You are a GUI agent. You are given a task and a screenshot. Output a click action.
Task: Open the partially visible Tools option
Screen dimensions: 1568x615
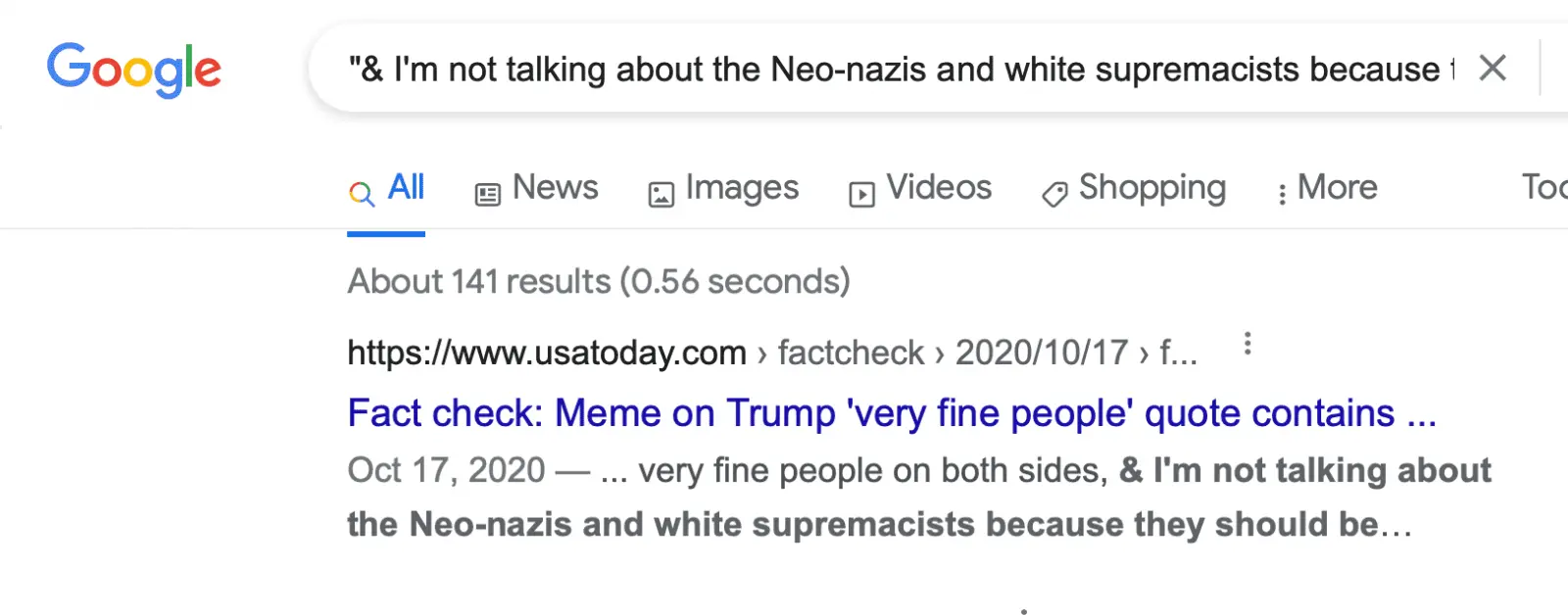pos(1543,186)
